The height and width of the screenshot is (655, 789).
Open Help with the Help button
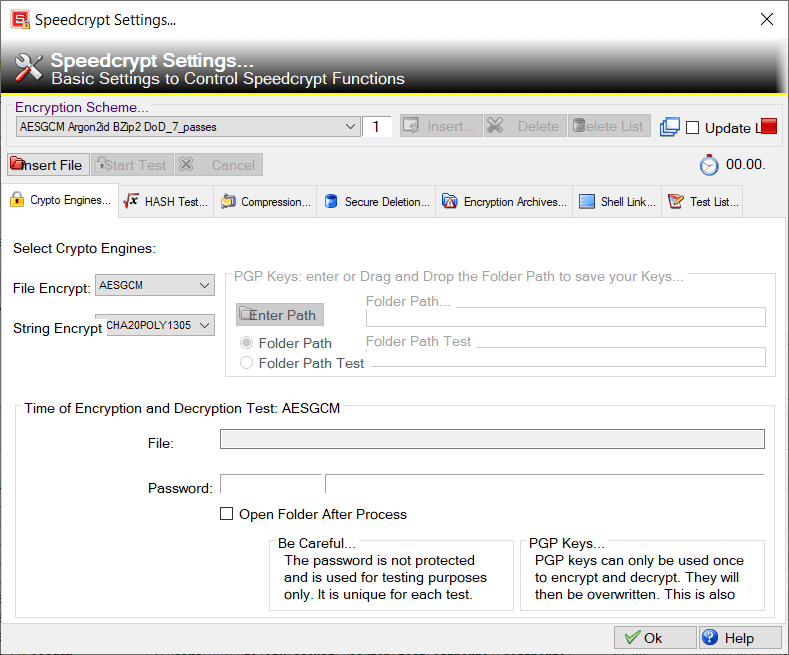740,638
